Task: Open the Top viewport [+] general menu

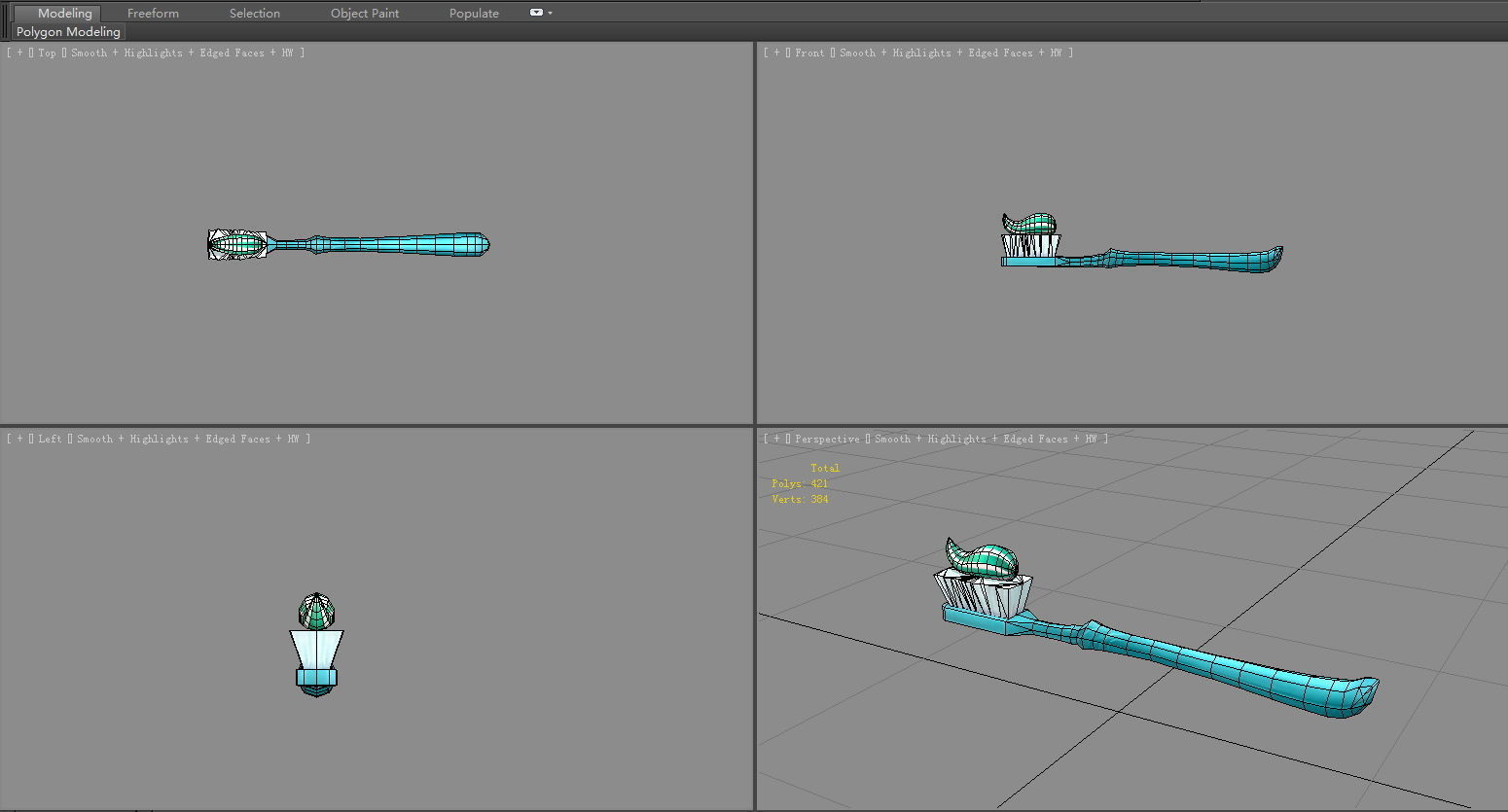Action: coord(19,53)
